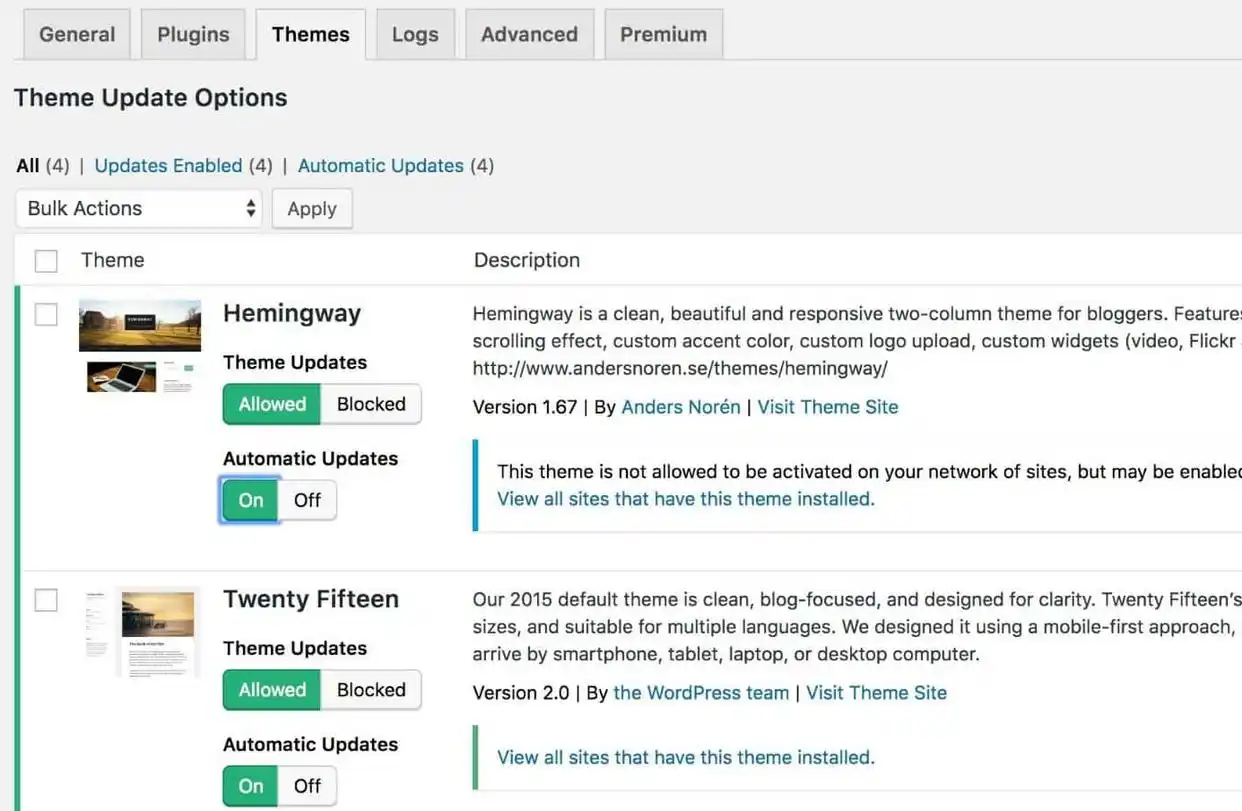The image size is (1242, 811).
Task: Open the Anders Norén author link
Action: (681, 407)
